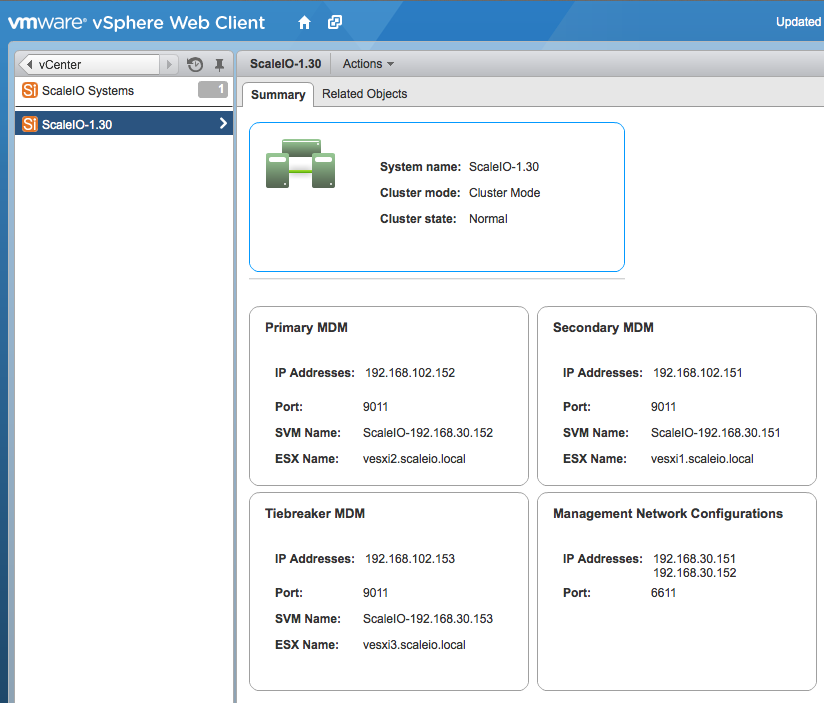Open the Related Objects tab
The height and width of the screenshot is (703, 824).
[364, 94]
